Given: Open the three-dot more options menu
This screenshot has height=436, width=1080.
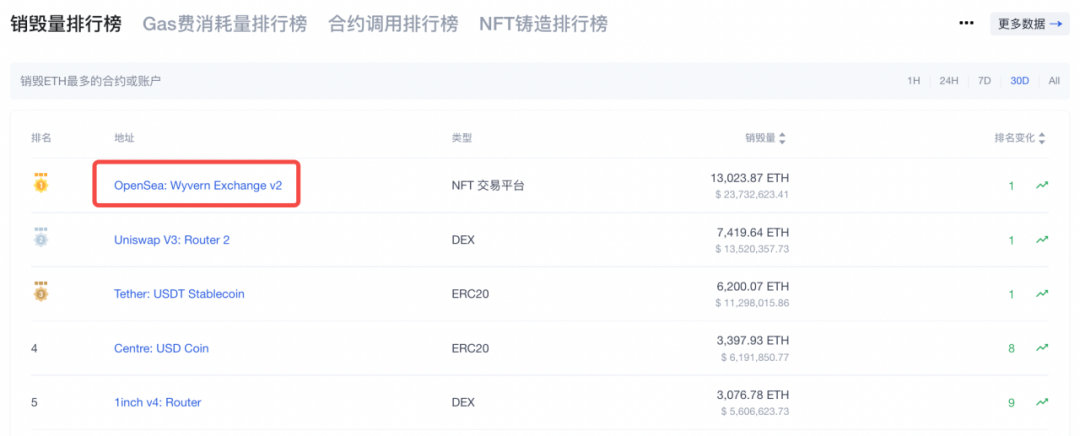Looking at the screenshot, I should coord(966,23).
